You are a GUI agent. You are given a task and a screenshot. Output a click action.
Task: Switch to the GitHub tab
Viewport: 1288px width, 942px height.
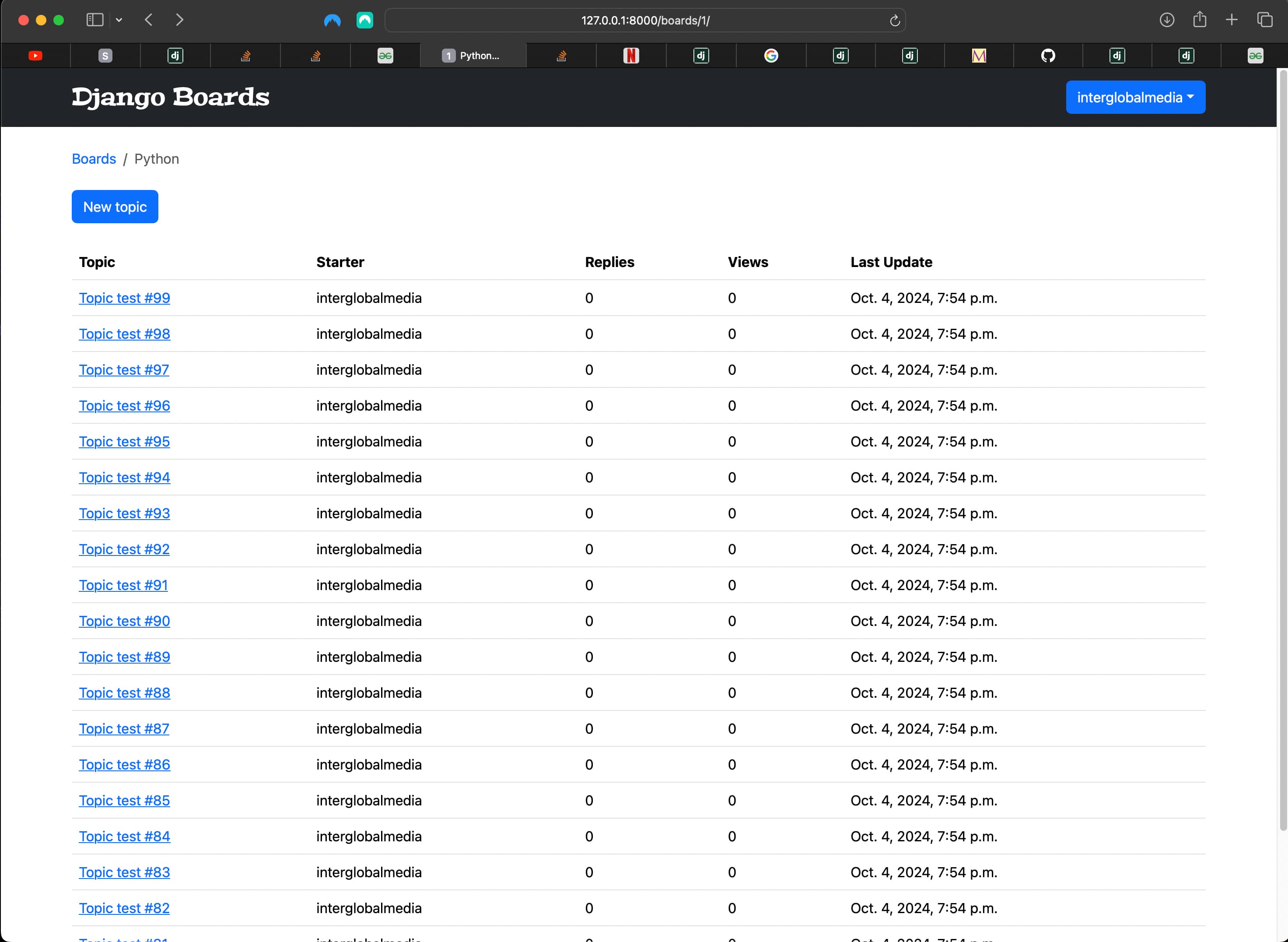point(1048,55)
